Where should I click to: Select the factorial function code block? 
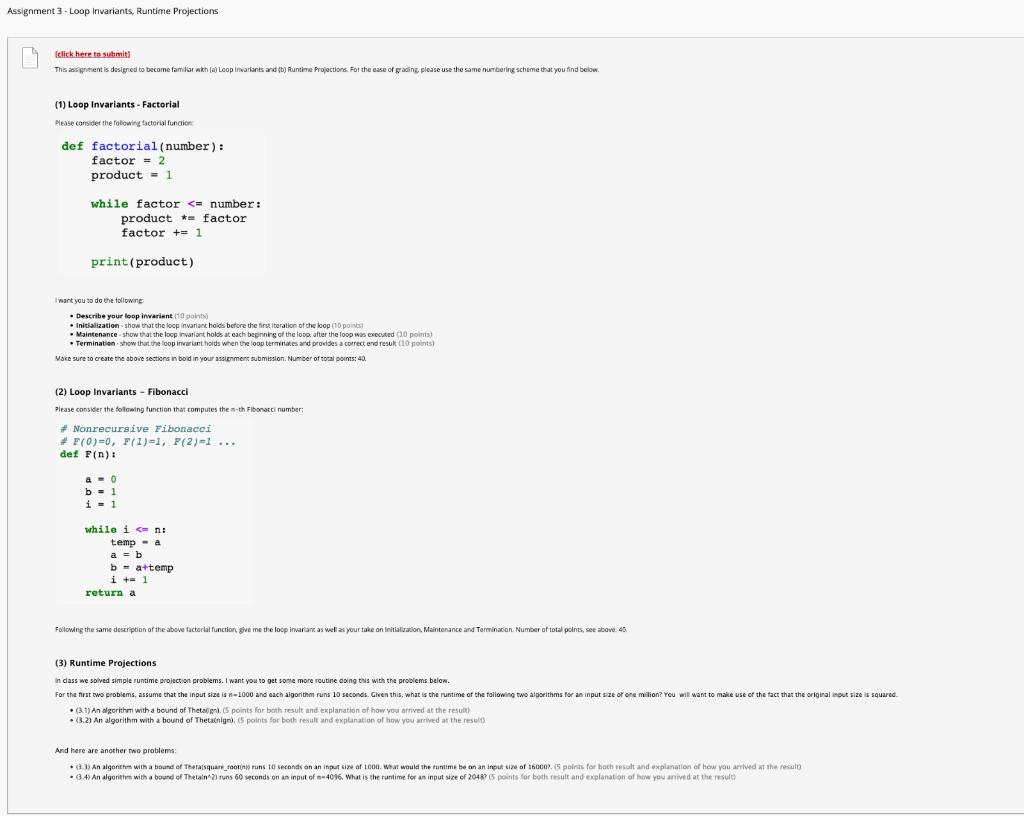(x=160, y=203)
